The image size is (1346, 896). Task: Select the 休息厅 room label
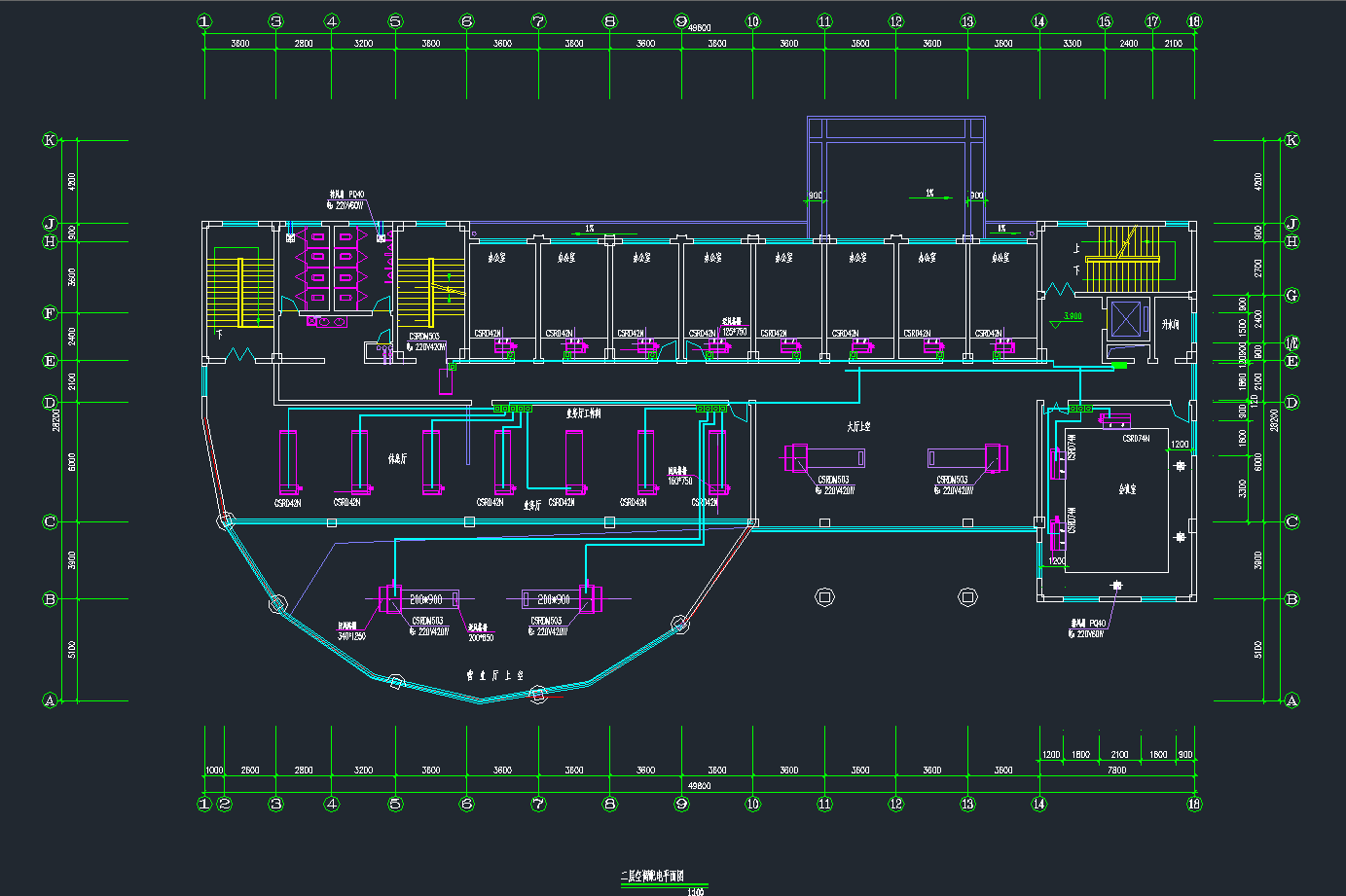[396, 458]
